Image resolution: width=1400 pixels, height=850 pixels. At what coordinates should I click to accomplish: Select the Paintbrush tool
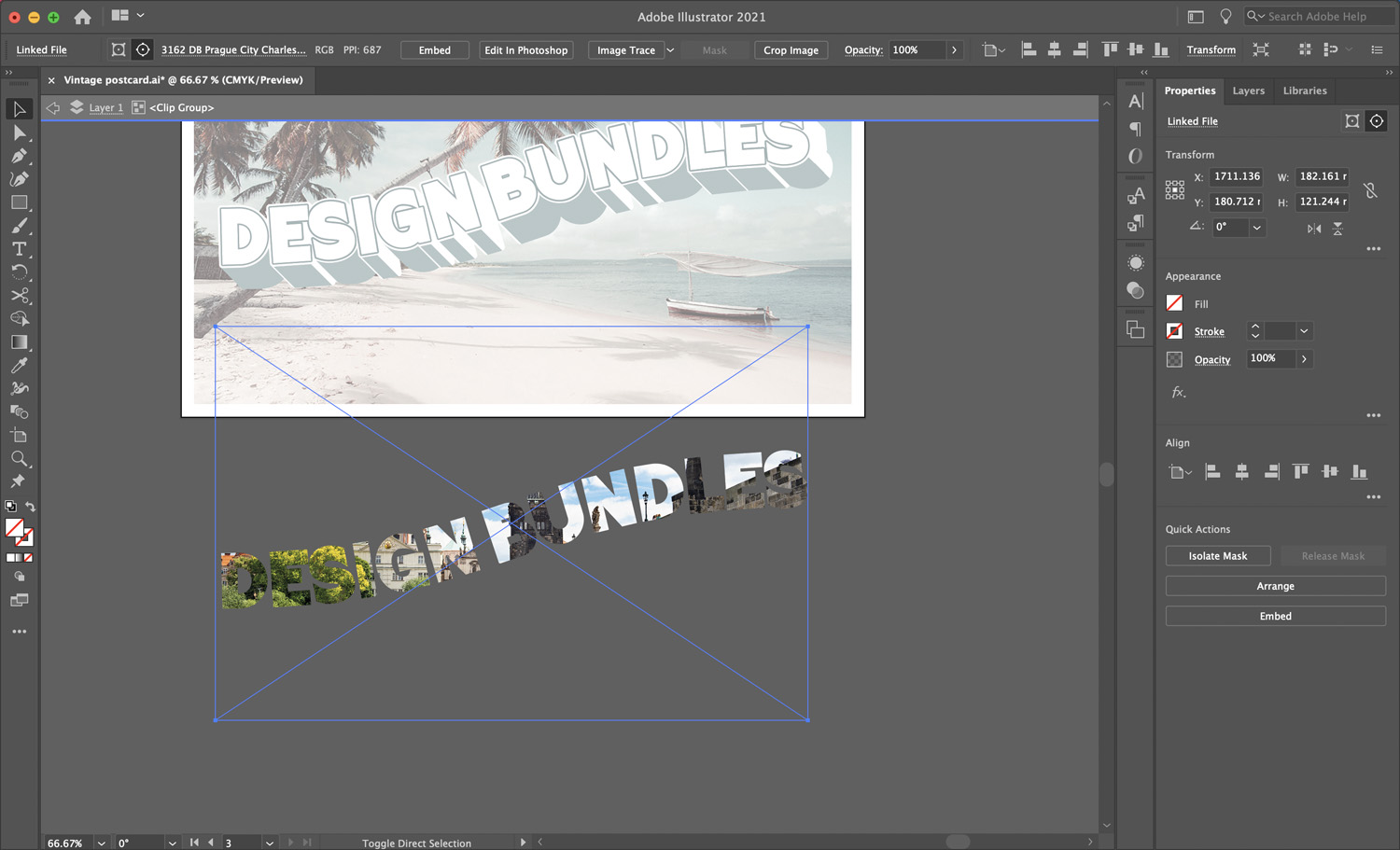point(19,226)
